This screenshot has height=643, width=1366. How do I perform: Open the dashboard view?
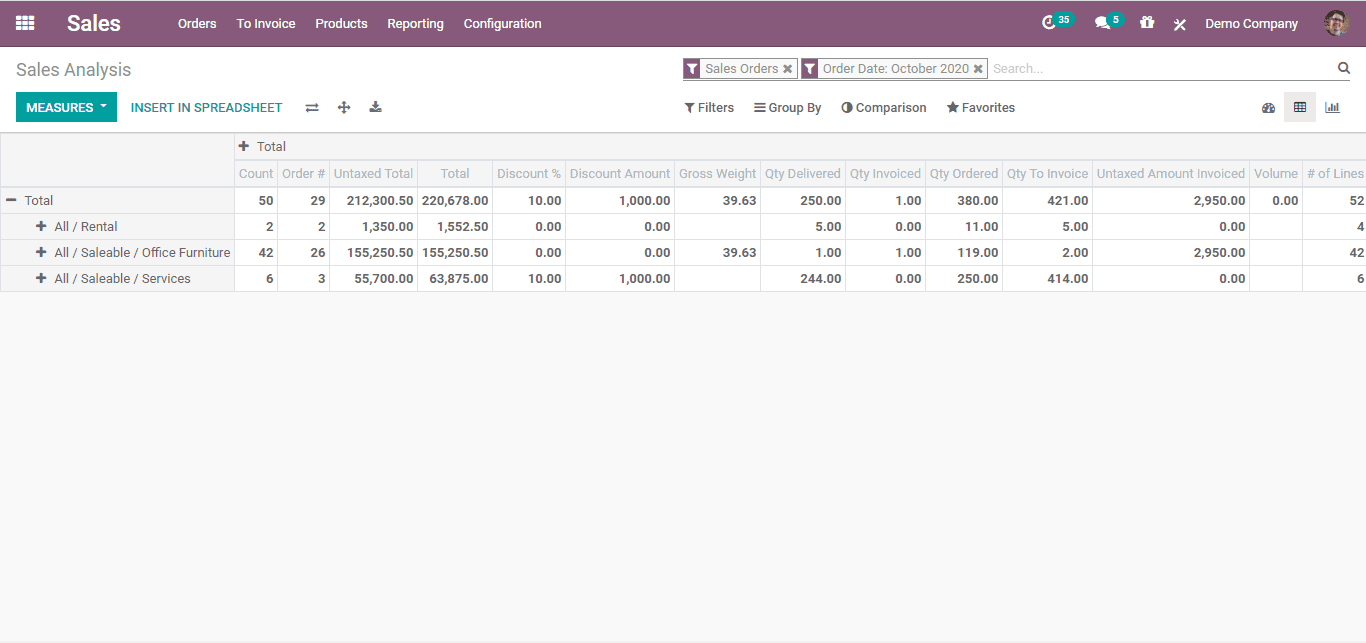coord(1268,107)
